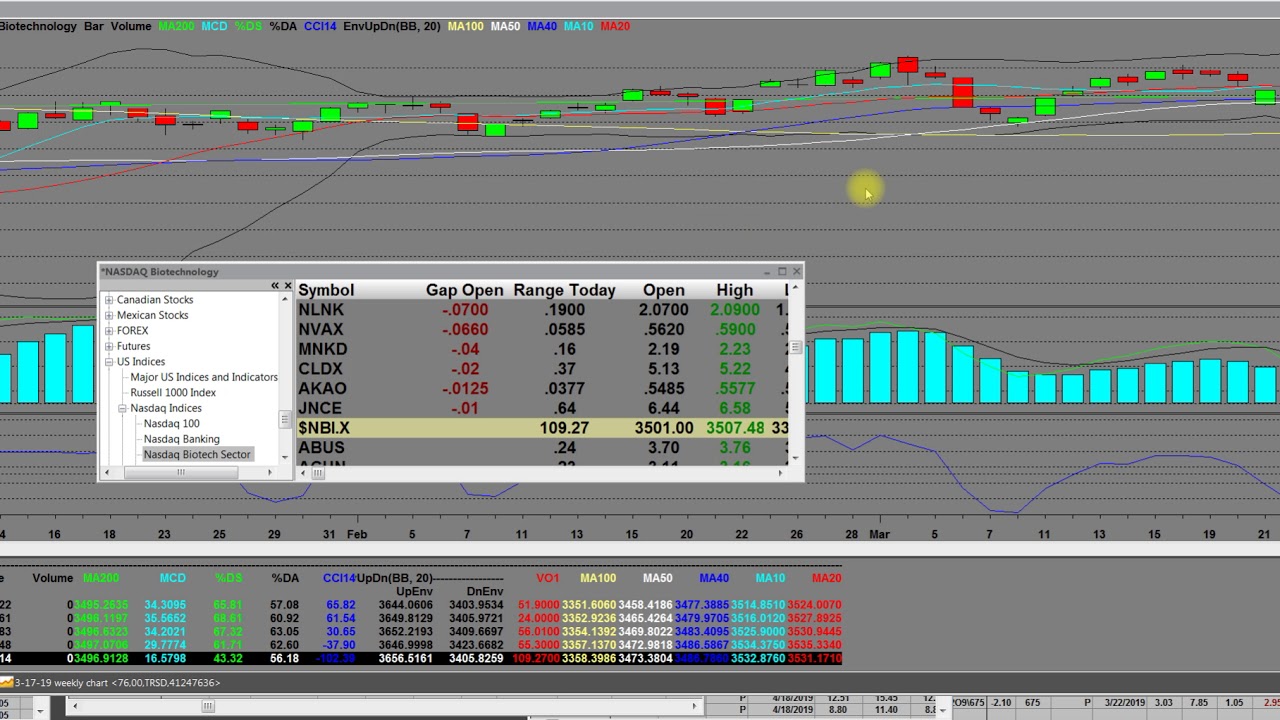Sort by Gap Open column header

coord(464,290)
